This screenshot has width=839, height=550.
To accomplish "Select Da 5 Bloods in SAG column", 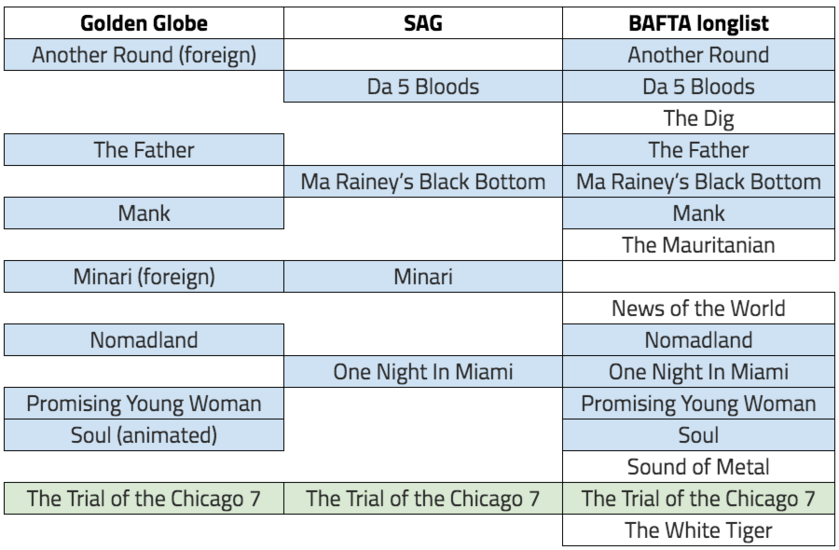I will pos(422,87).
